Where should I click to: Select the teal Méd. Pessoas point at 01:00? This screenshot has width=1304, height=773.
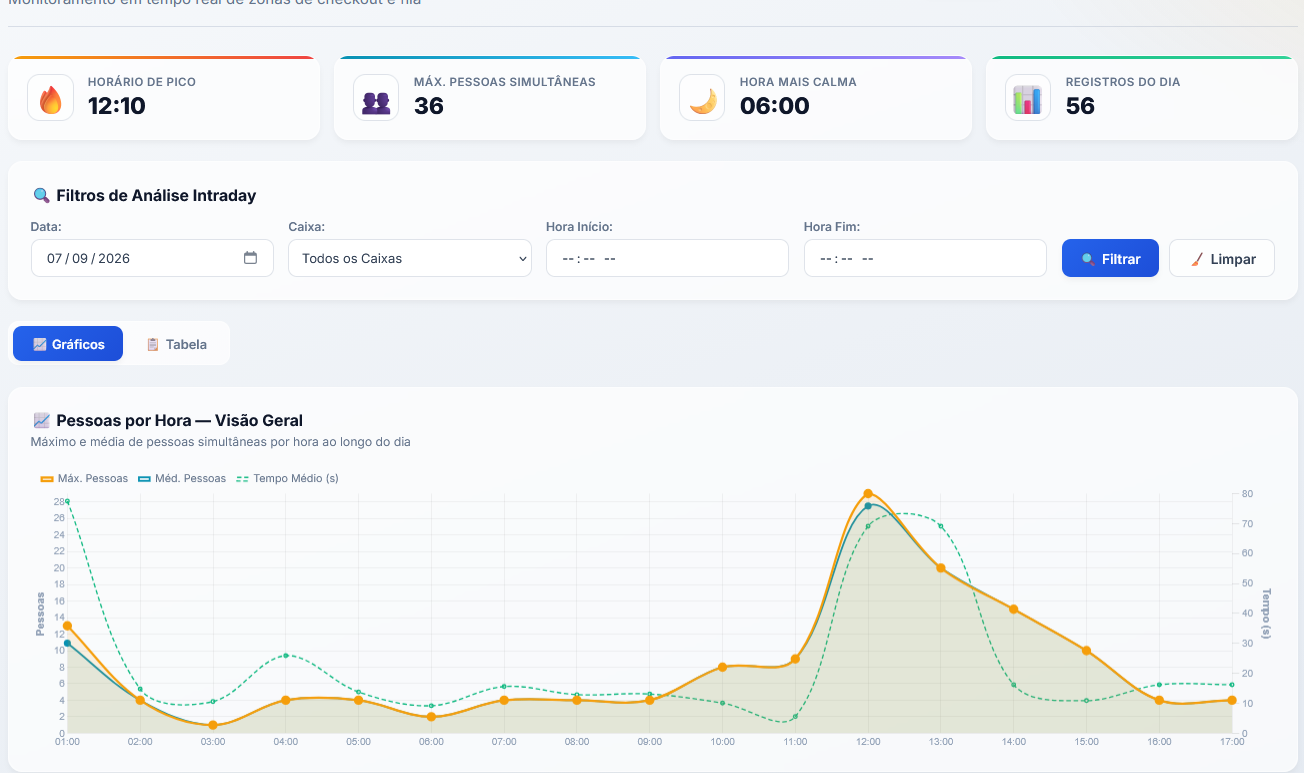[x=67, y=643]
